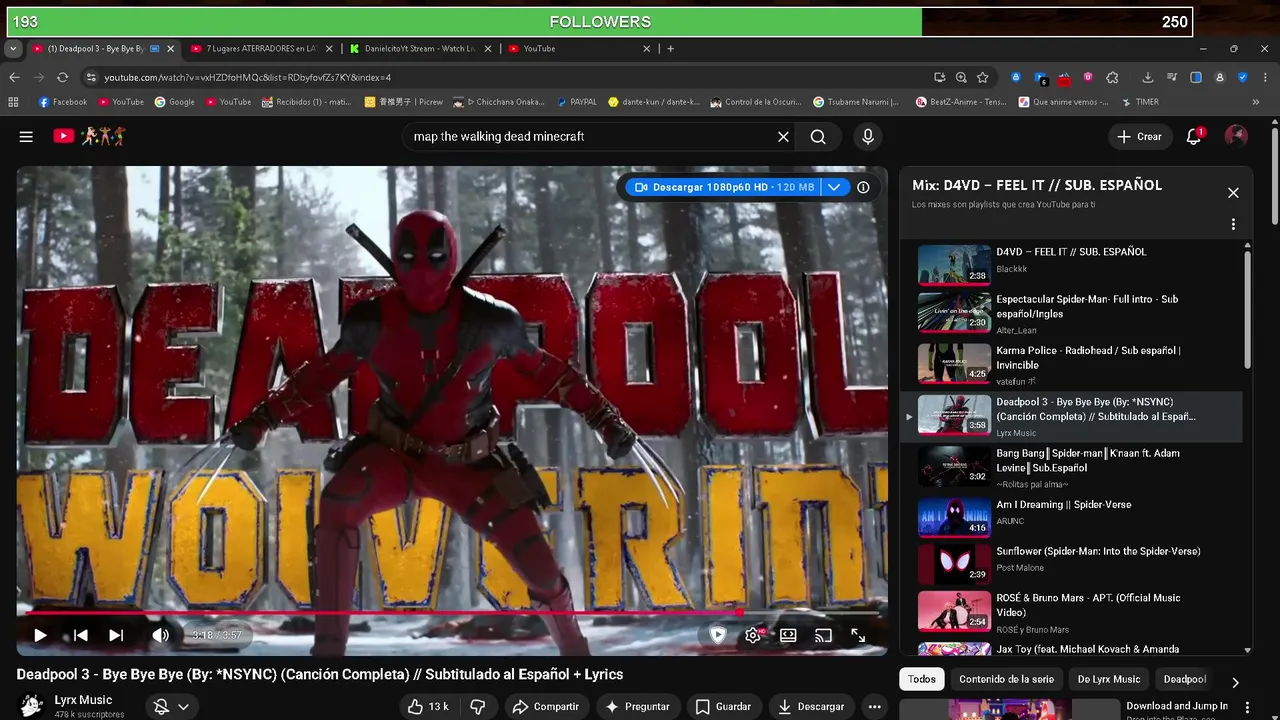Select the Todos filter chip
This screenshot has width=1280, height=720.
click(922, 679)
